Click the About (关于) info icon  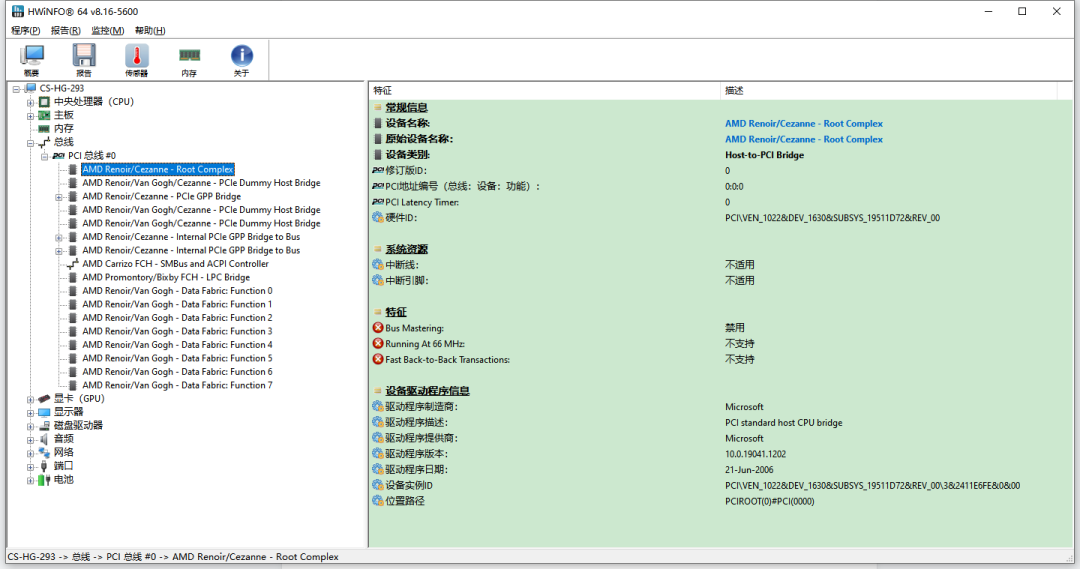[241, 60]
